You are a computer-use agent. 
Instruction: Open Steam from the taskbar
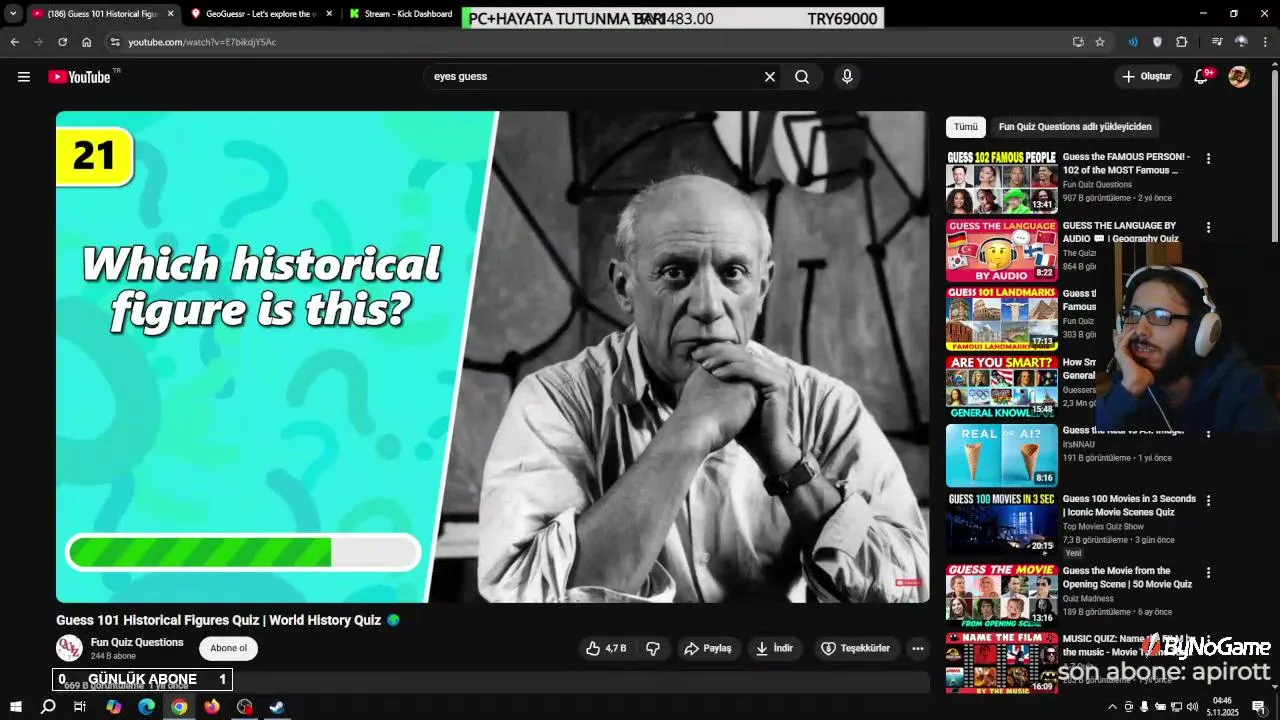[277, 707]
